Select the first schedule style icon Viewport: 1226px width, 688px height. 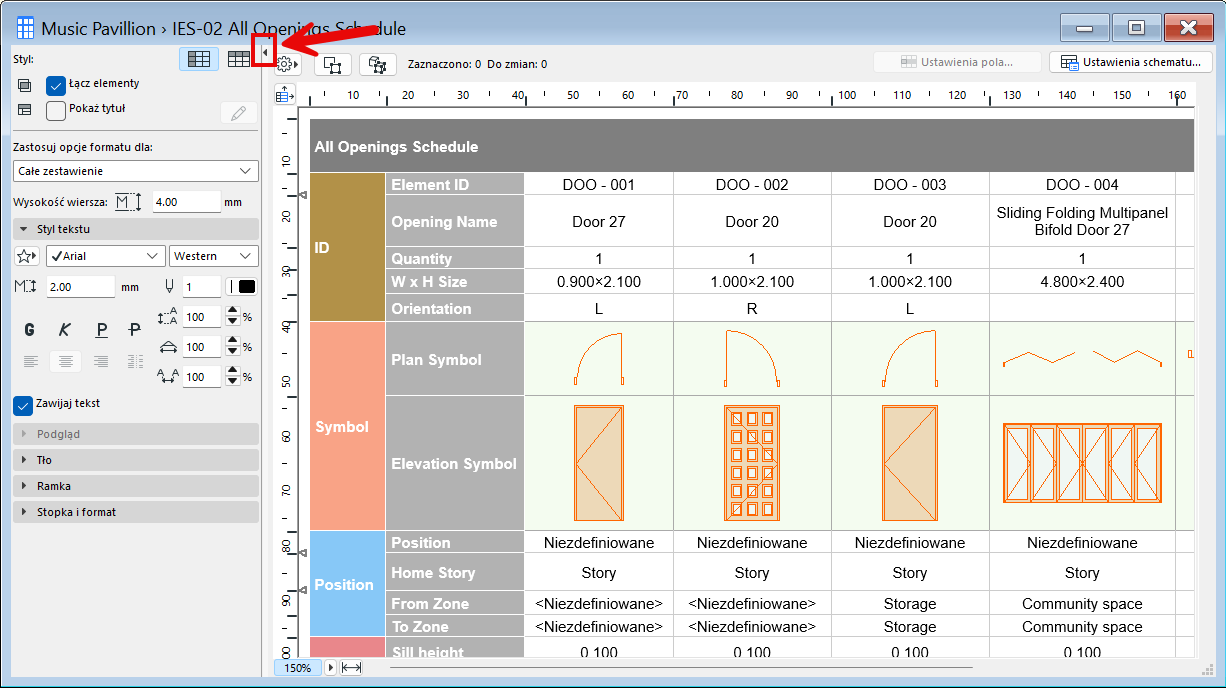(199, 59)
